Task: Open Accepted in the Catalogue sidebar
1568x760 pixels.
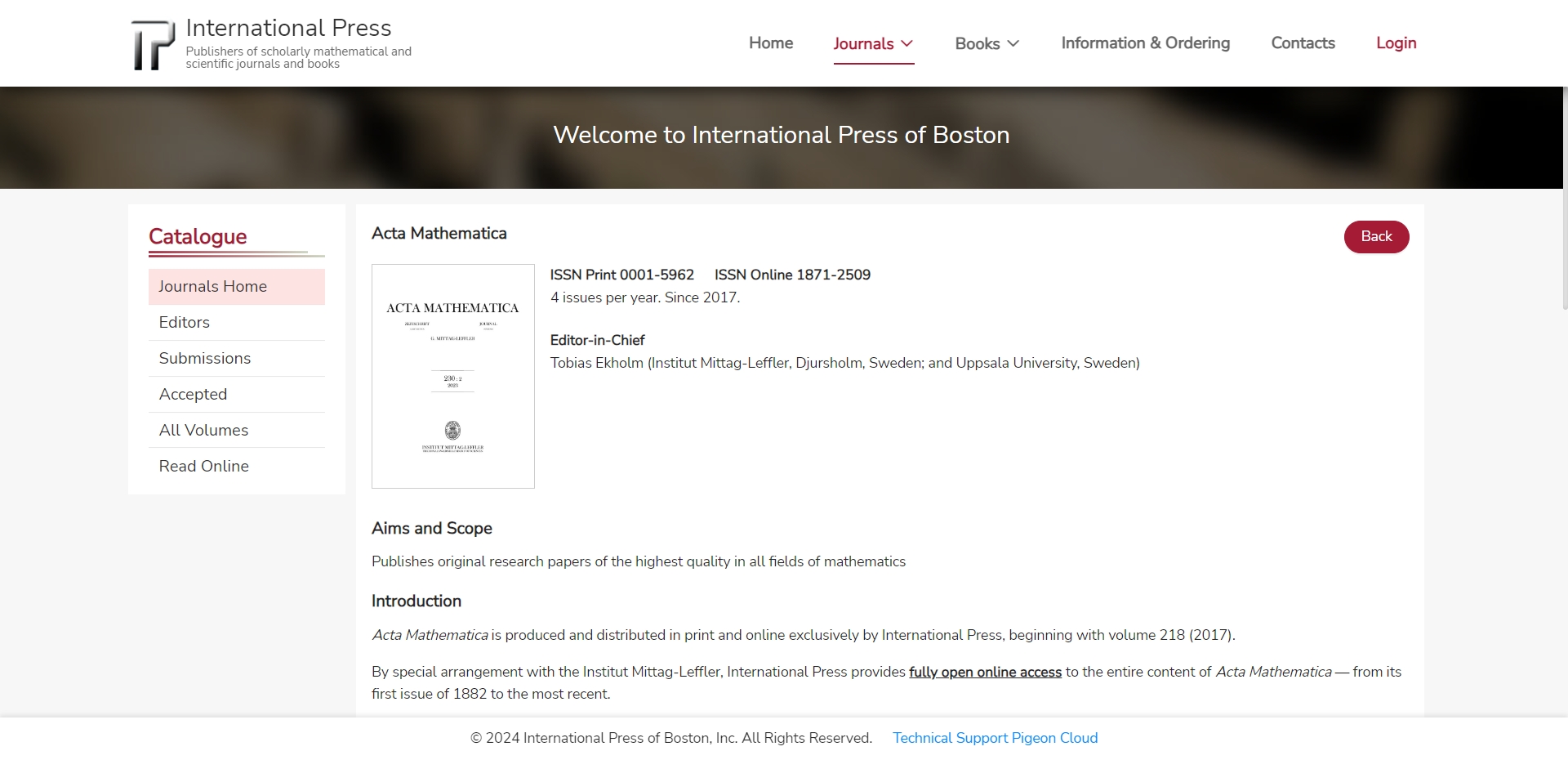Action: pos(237,395)
